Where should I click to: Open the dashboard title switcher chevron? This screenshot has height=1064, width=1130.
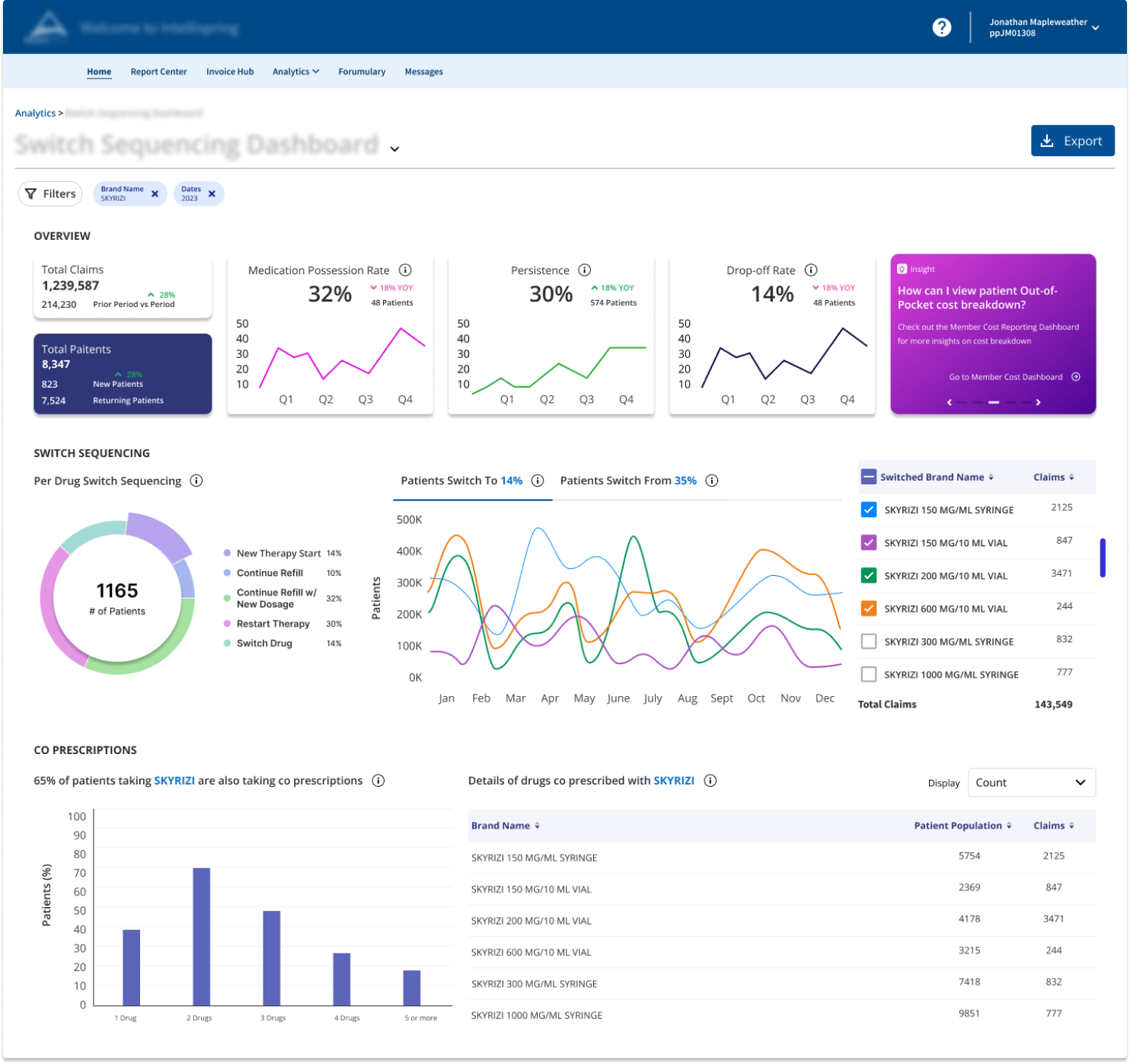[x=394, y=149]
